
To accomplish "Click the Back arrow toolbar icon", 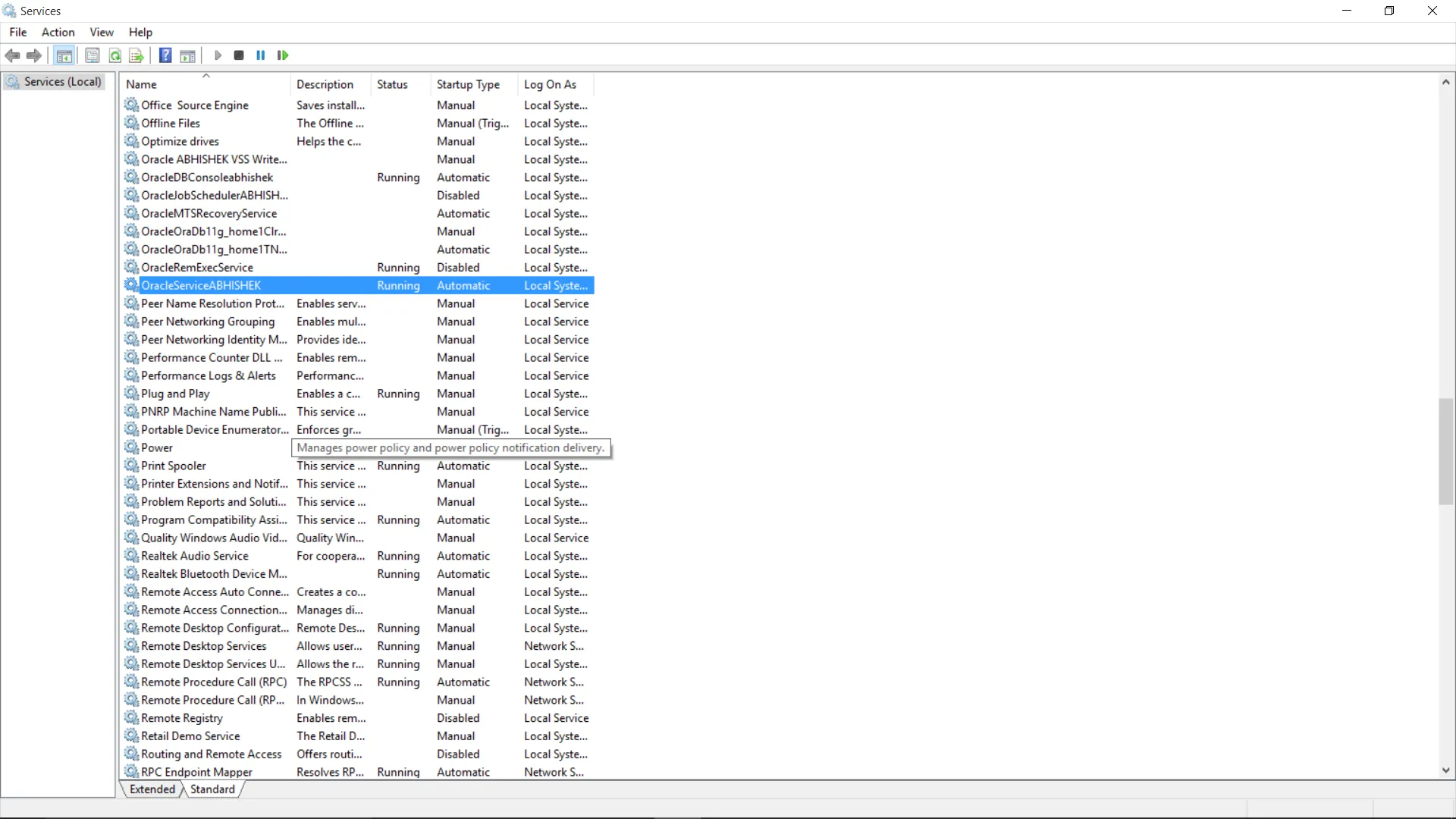I will click(12, 55).
